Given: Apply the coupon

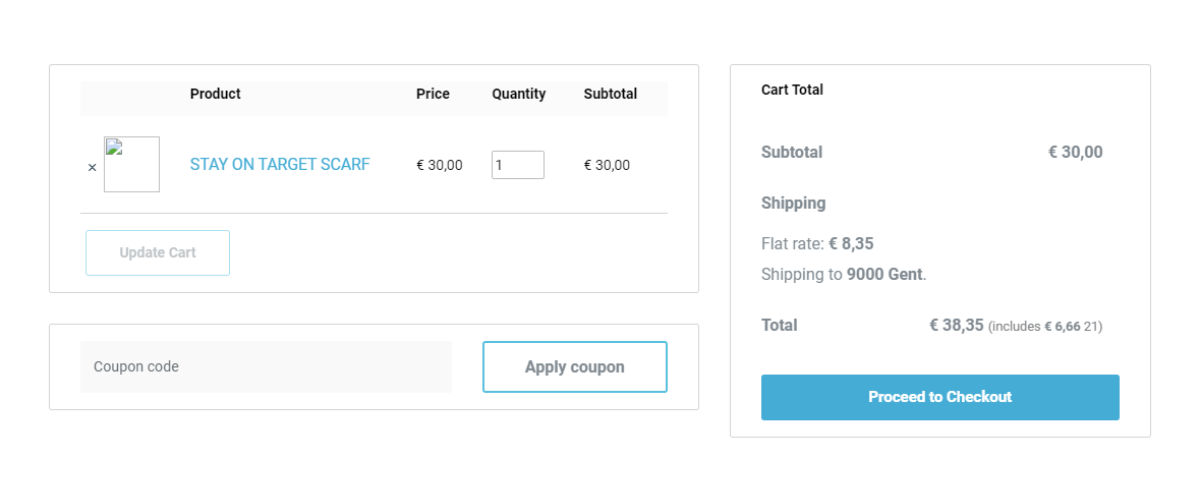Looking at the screenshot, I should tap(575, 367).
